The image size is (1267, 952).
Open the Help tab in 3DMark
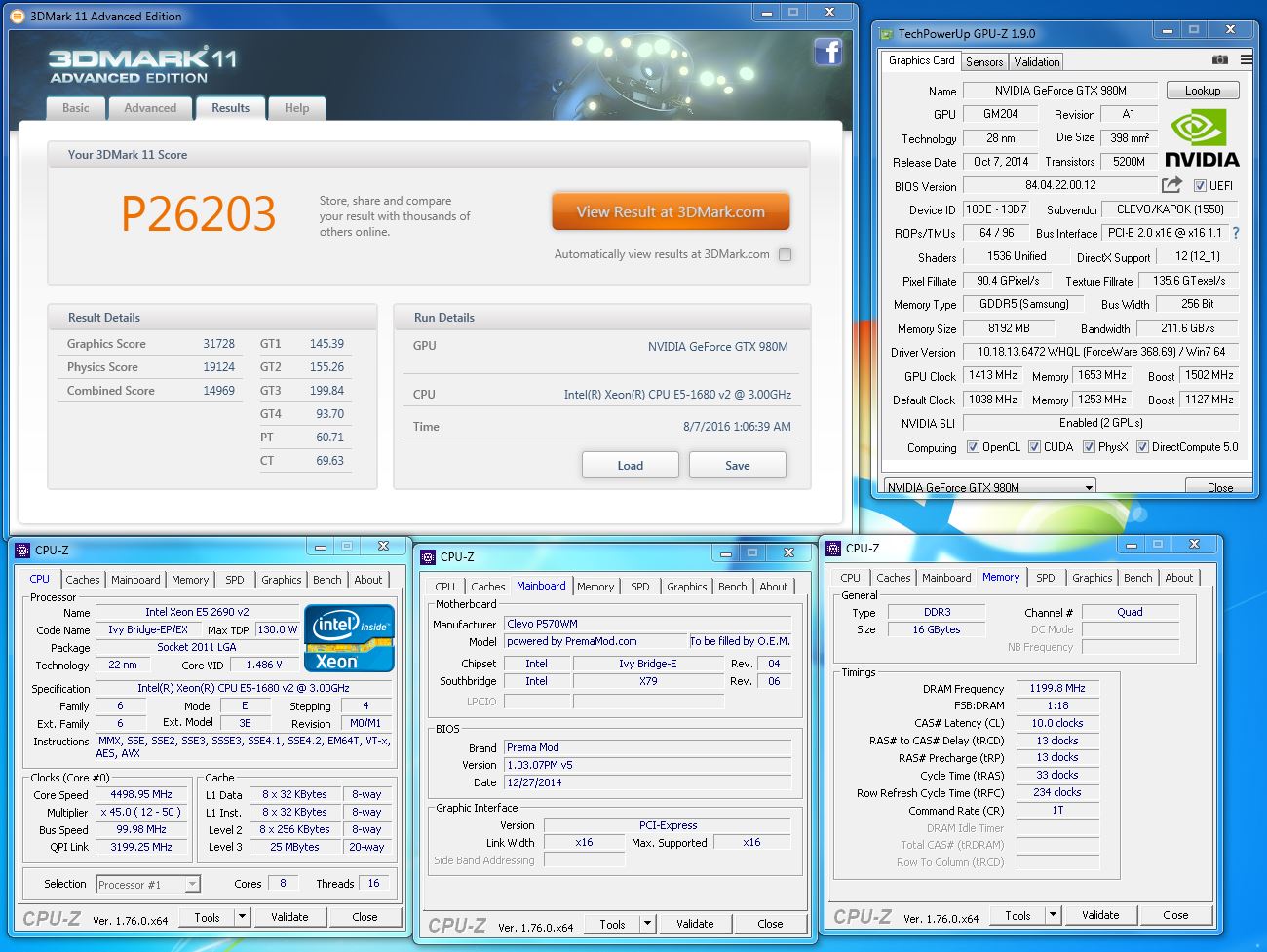click(x=296, y=108)
